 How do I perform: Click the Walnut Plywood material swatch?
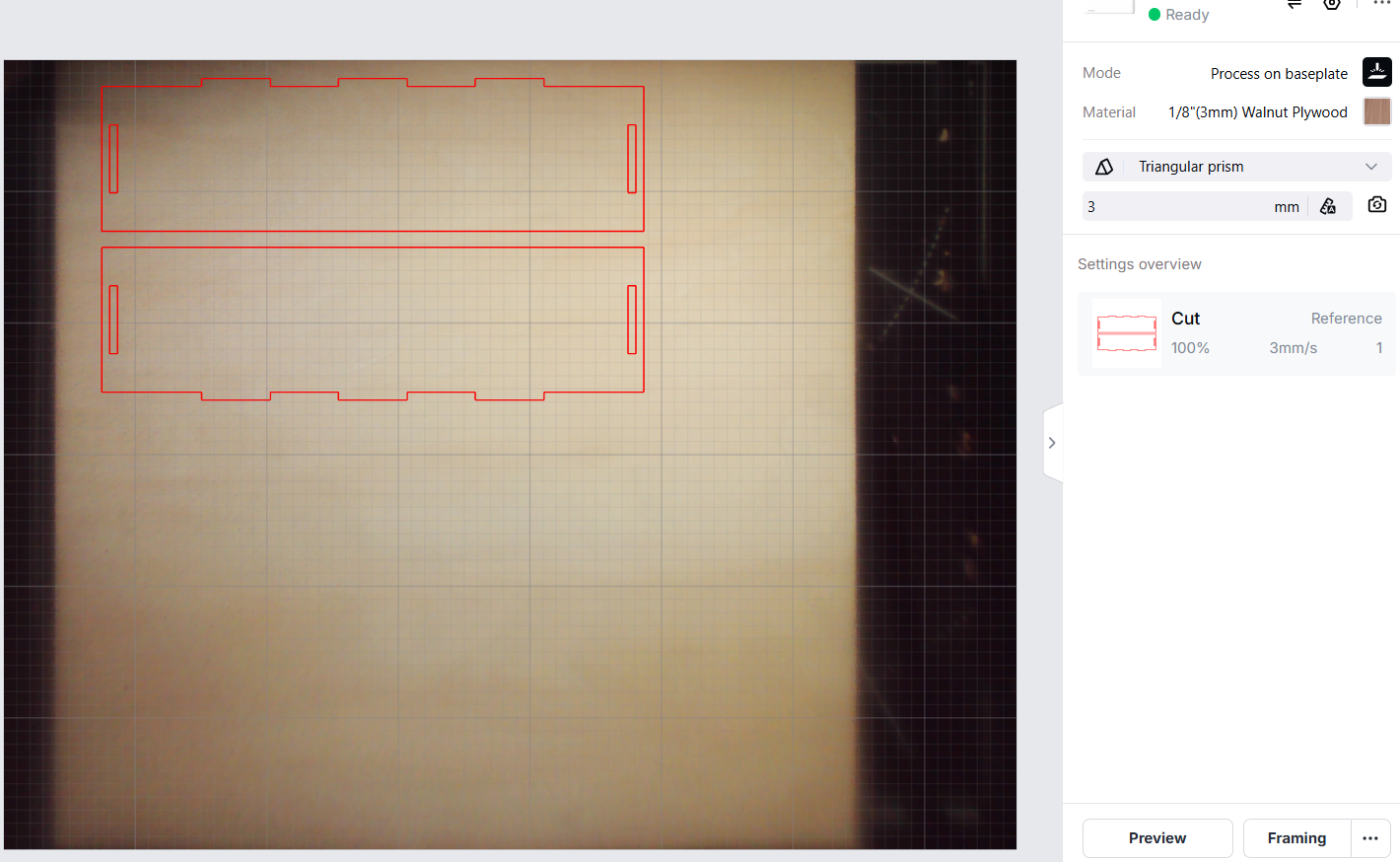(1377, 111)
